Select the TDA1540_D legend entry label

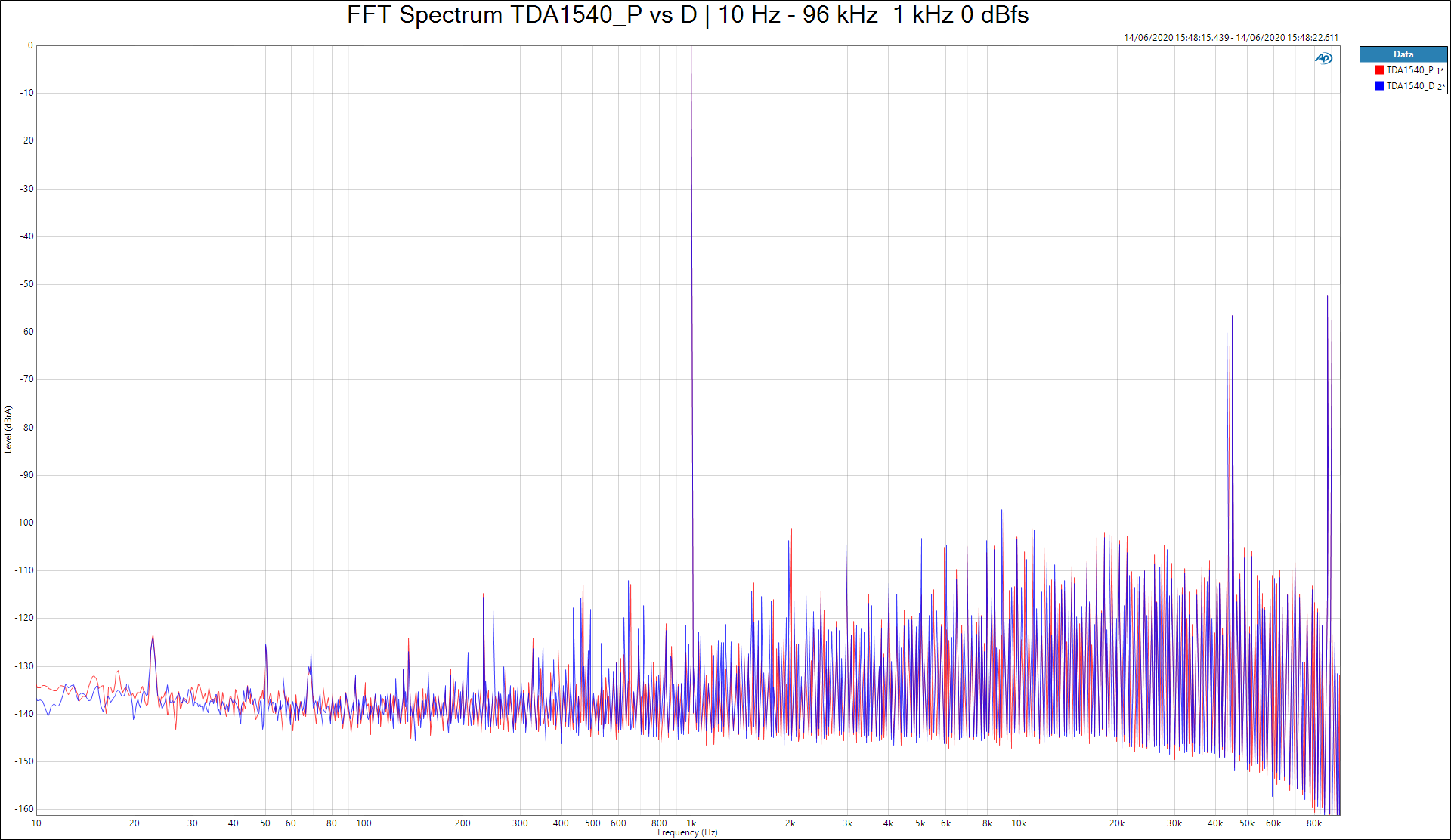click(x=1409, y=86)
